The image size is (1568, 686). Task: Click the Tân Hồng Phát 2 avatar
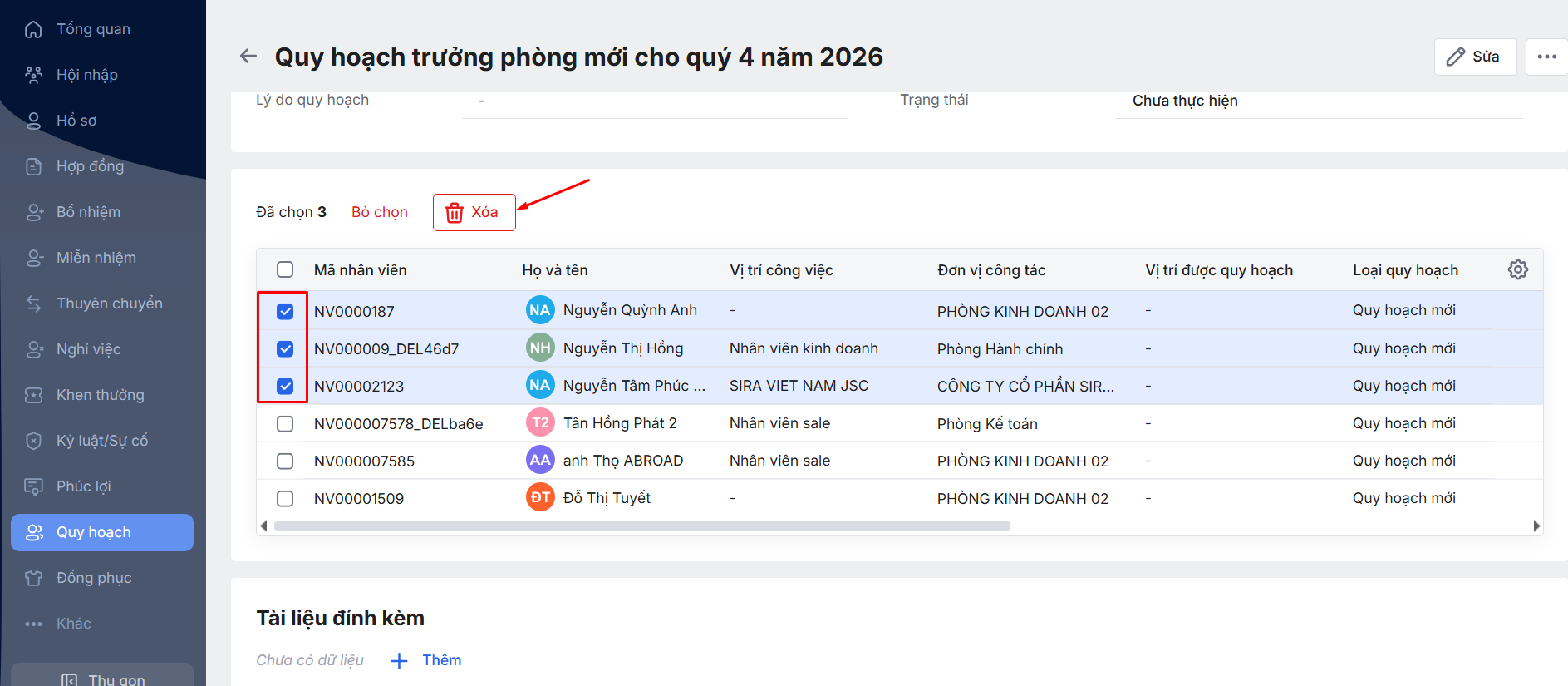[x=540, y=422]
